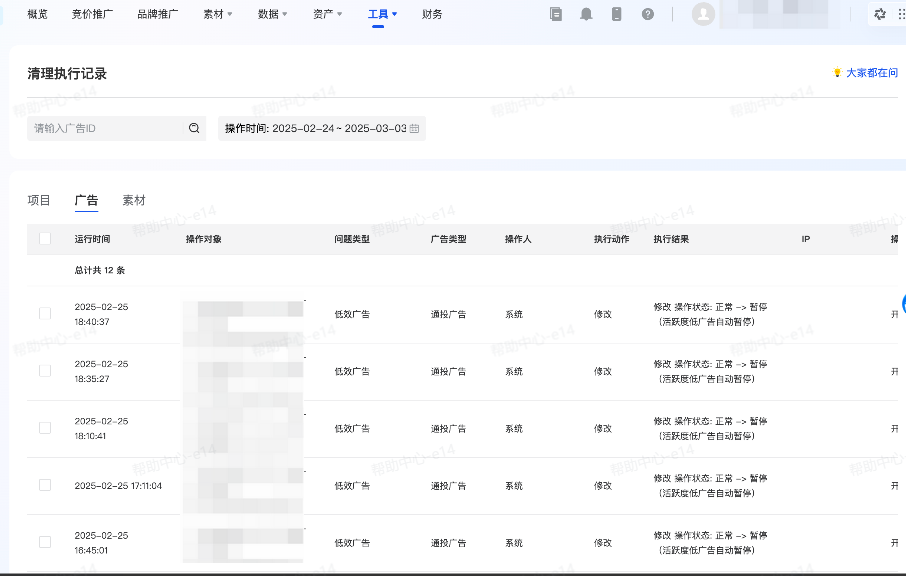Screen dimensions: 906x576
Task: Click the 问题类型 column header
Action: click(x=352, y=239)
